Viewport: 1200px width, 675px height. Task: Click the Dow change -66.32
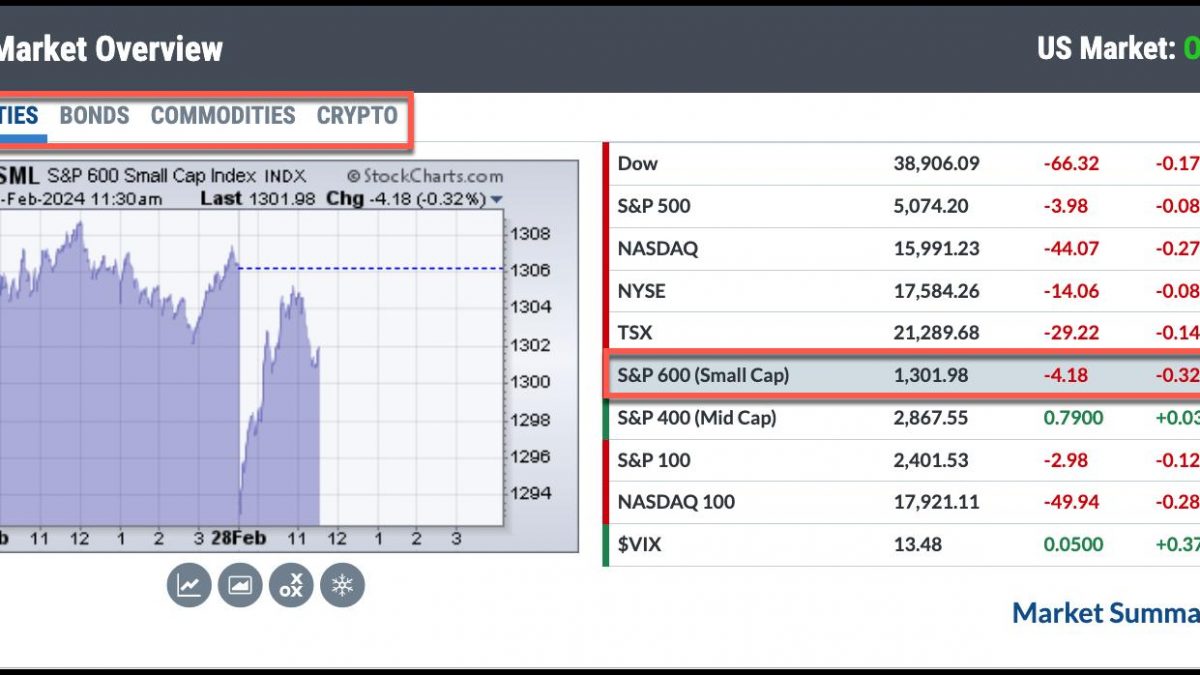1071,164
